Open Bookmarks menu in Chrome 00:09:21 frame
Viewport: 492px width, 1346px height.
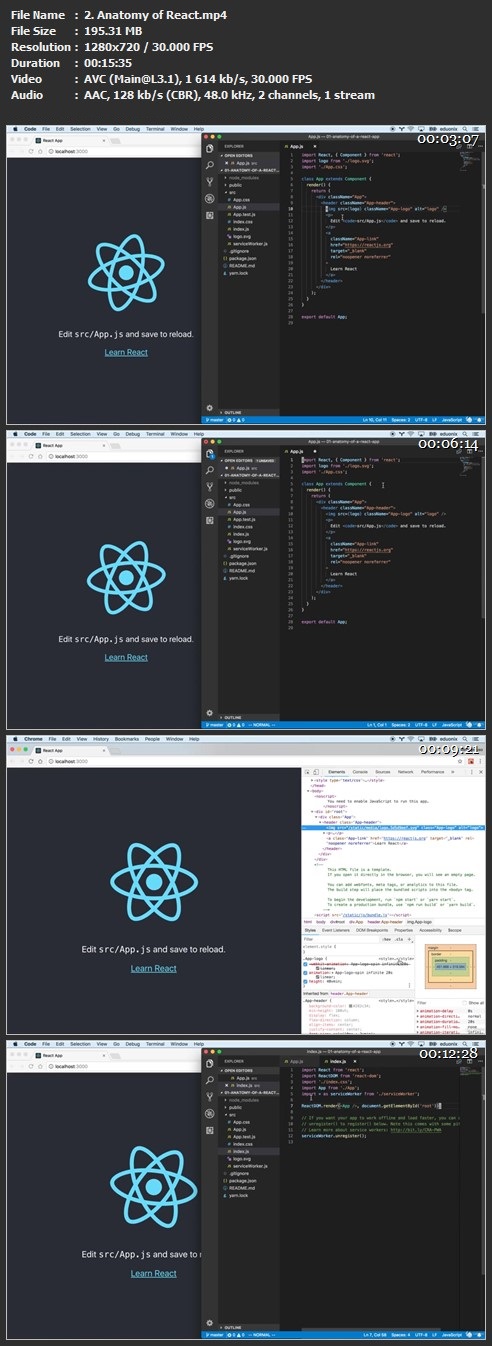pyautogui.click(x=127, y=740)
